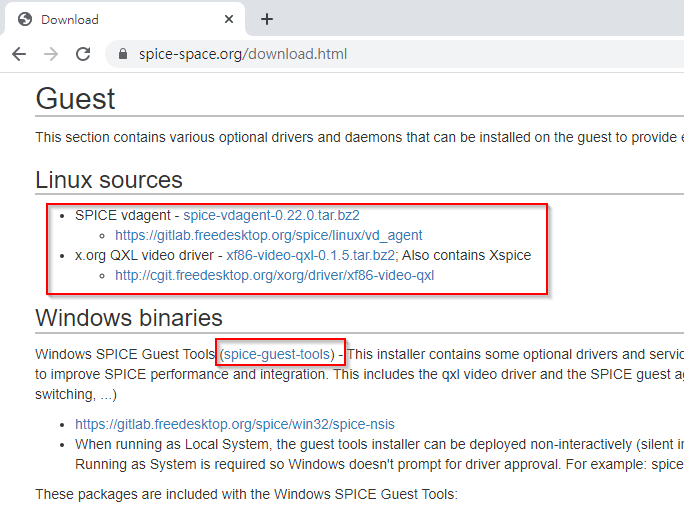
Task: Select the Download browser tab
Action: 125,19
